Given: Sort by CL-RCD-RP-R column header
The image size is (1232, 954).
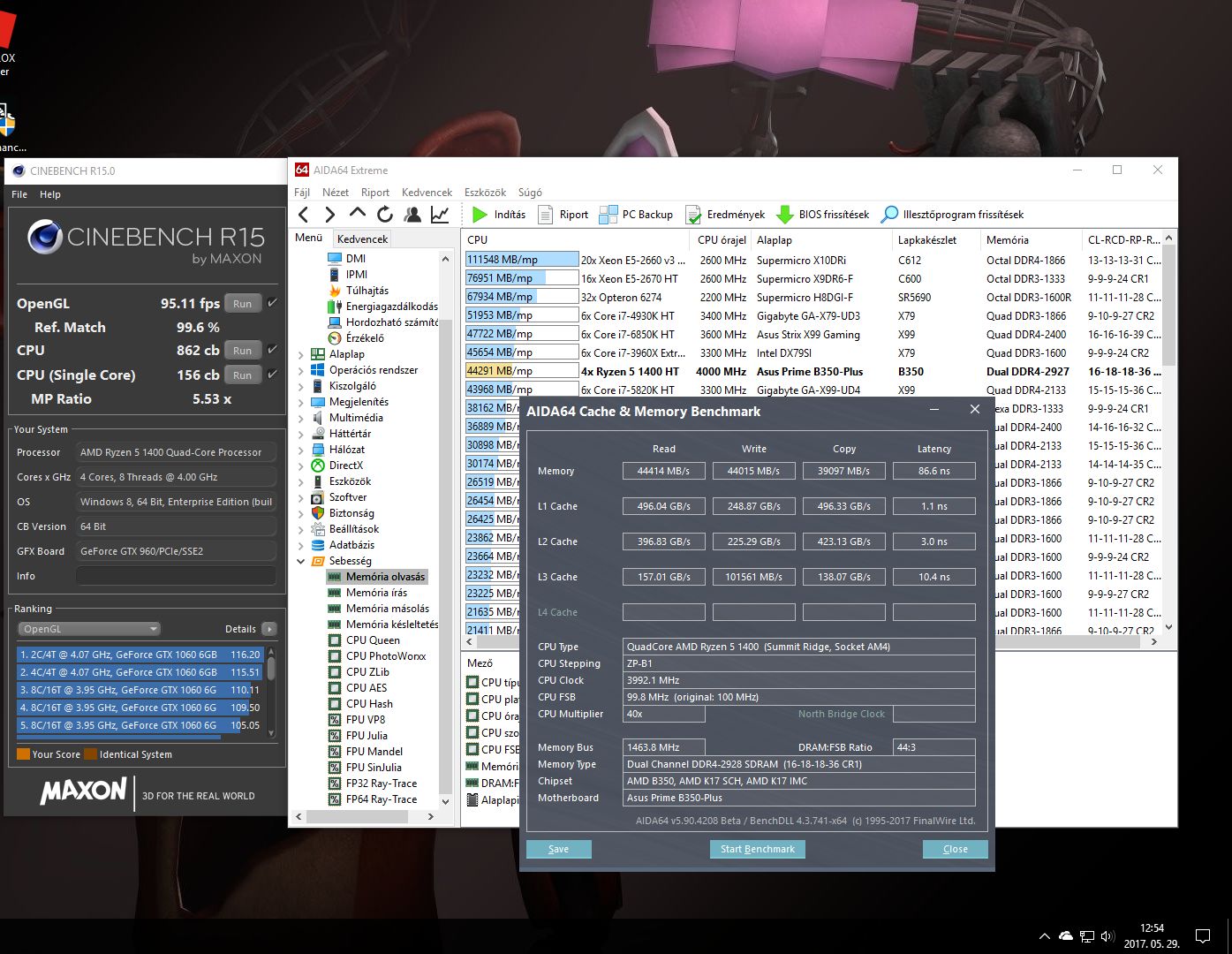Looking at the screenshot, I should pos(1123,239).
